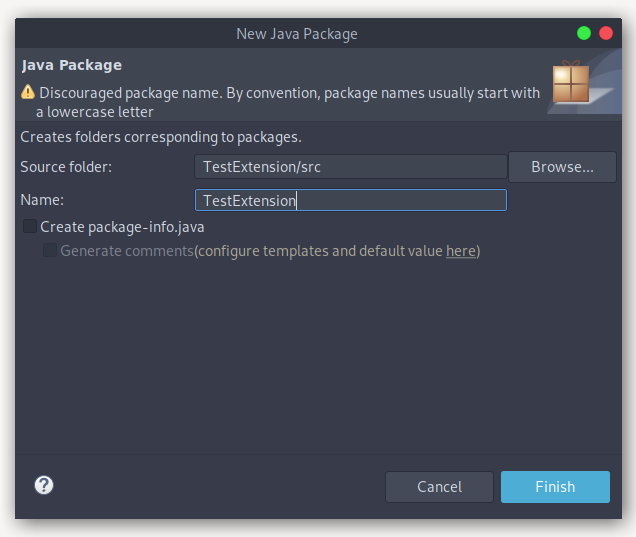Cancel the new package dialog

439,487
